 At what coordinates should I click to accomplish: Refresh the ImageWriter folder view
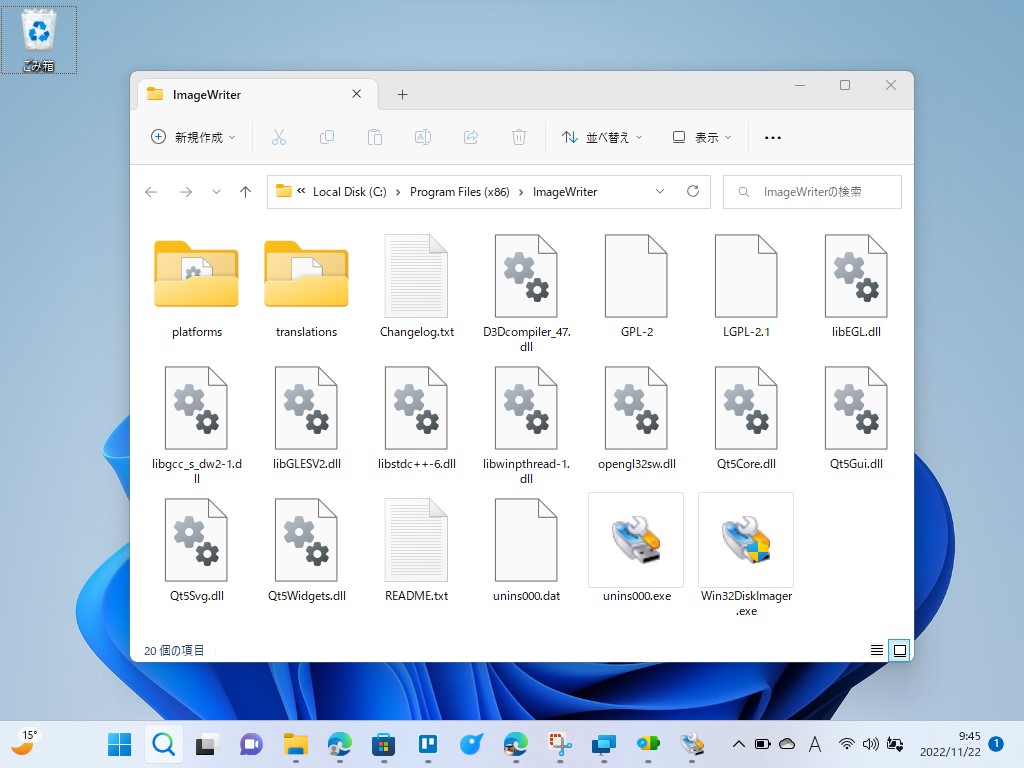tap(693, 191)
